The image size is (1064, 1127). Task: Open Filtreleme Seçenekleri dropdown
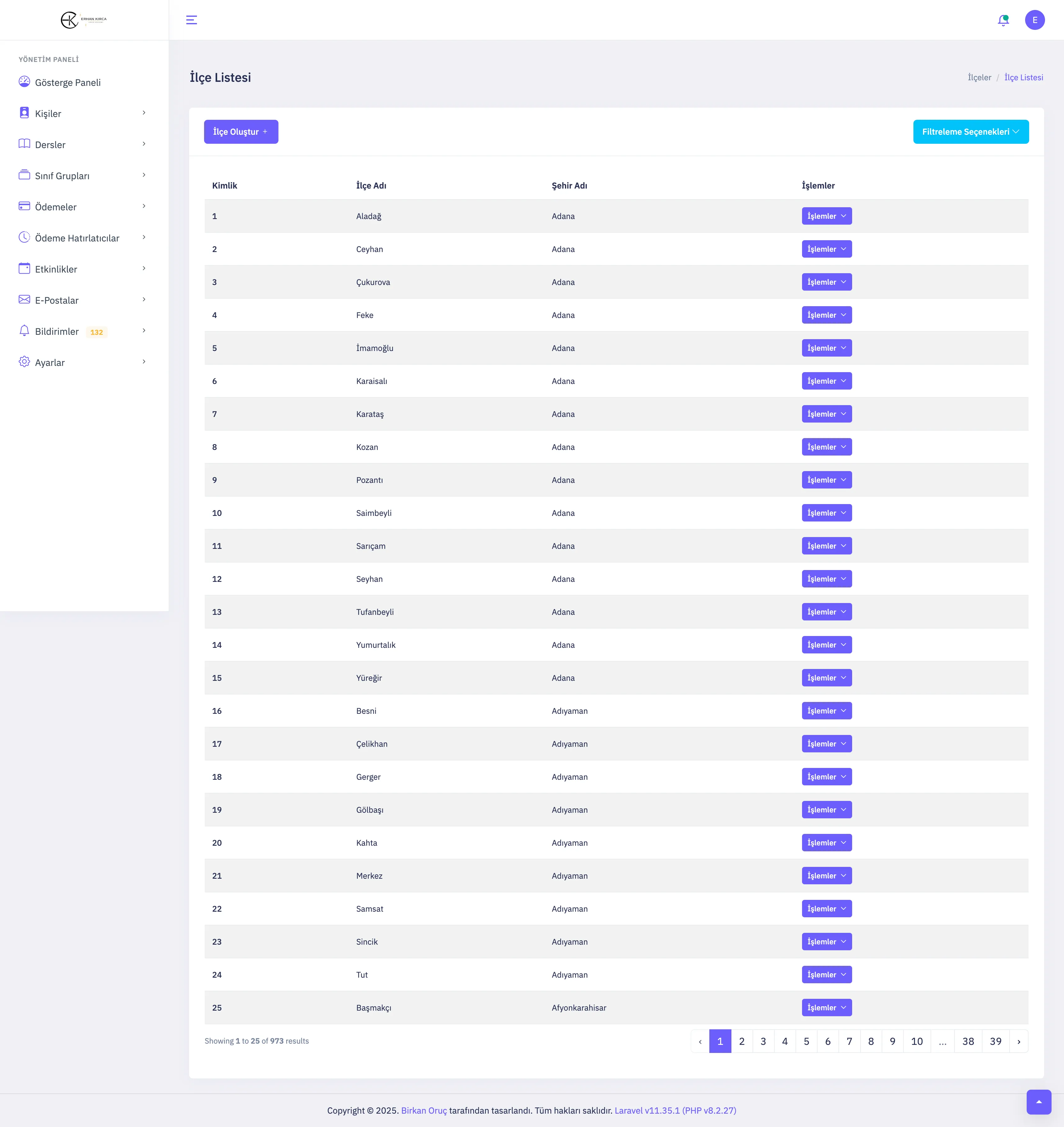[970, 132]
